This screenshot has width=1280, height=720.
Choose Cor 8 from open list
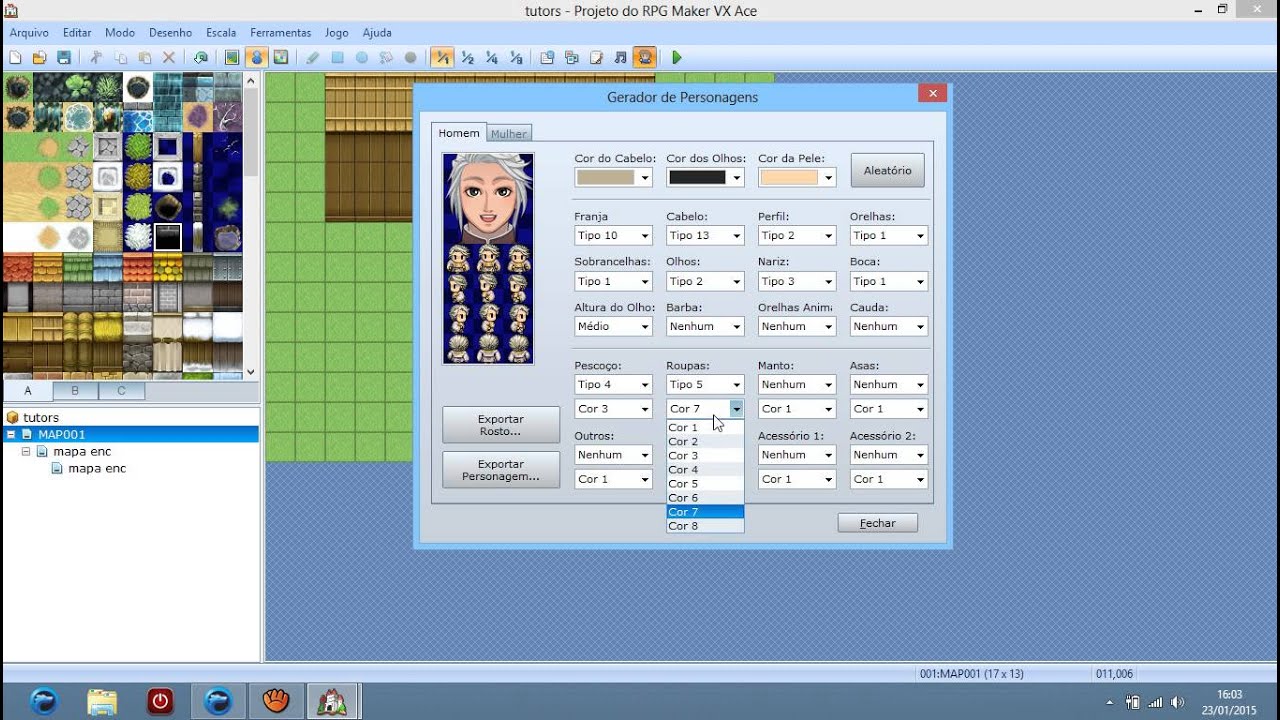[x=705, y=525]
